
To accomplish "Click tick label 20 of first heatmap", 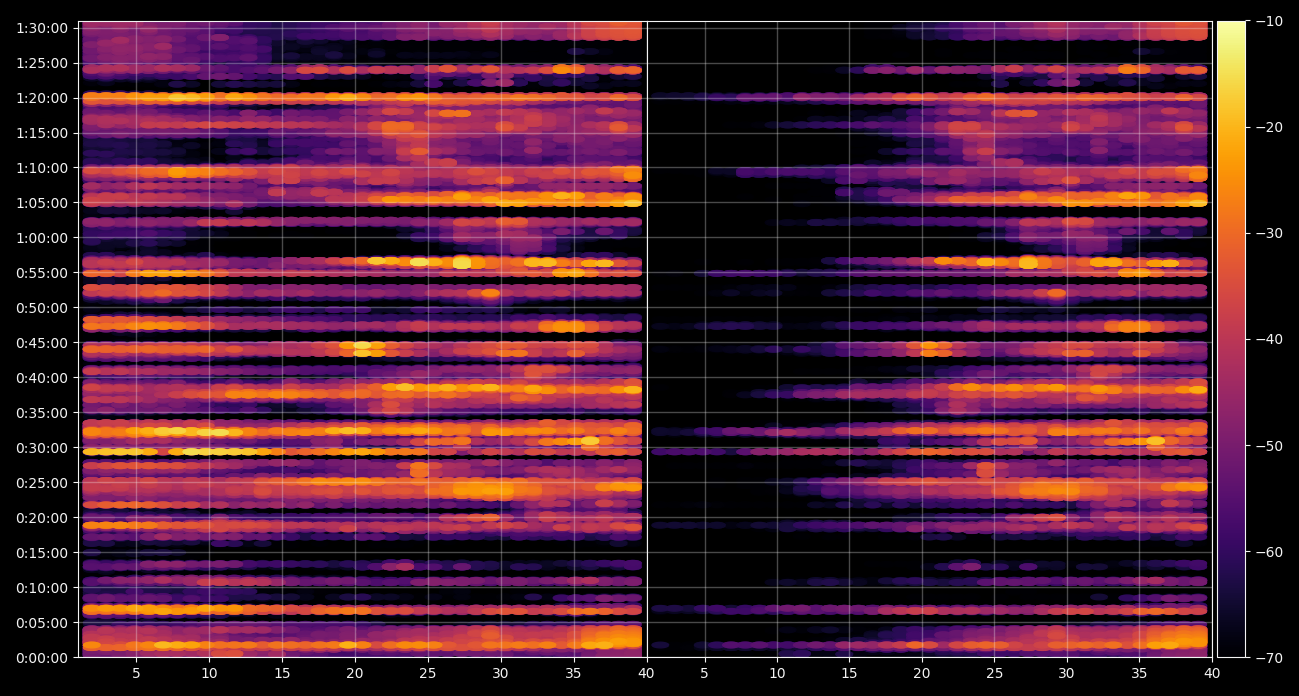I will pyautogui.click(x=355, y=674).
